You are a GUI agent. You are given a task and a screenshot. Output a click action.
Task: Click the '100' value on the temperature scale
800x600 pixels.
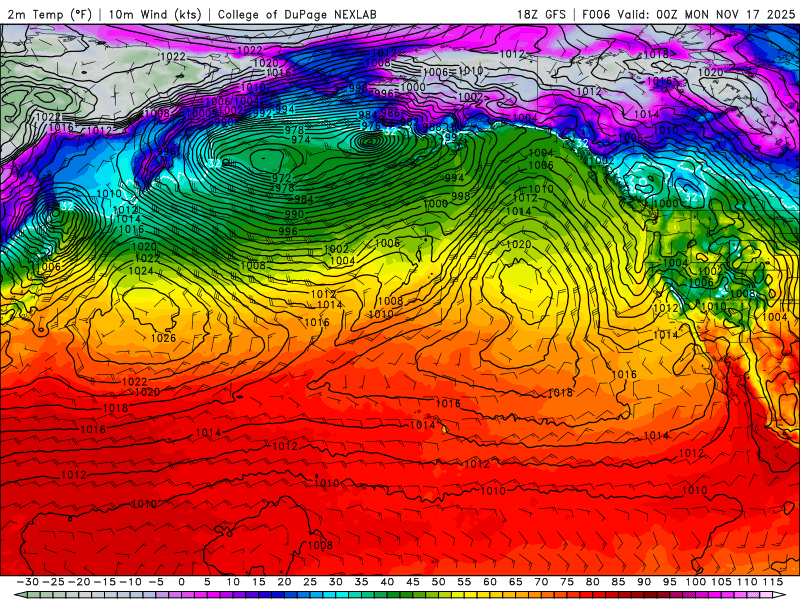pos(695,582)
